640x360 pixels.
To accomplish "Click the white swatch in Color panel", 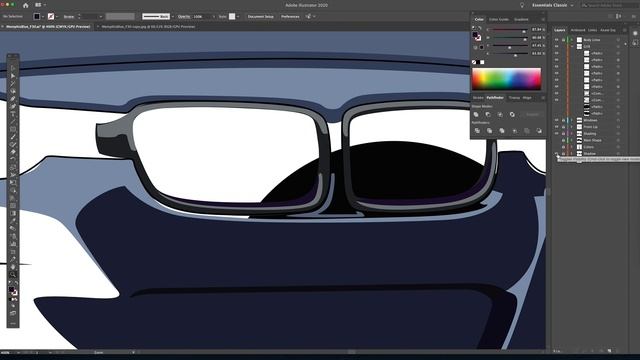I will (482, 62).
